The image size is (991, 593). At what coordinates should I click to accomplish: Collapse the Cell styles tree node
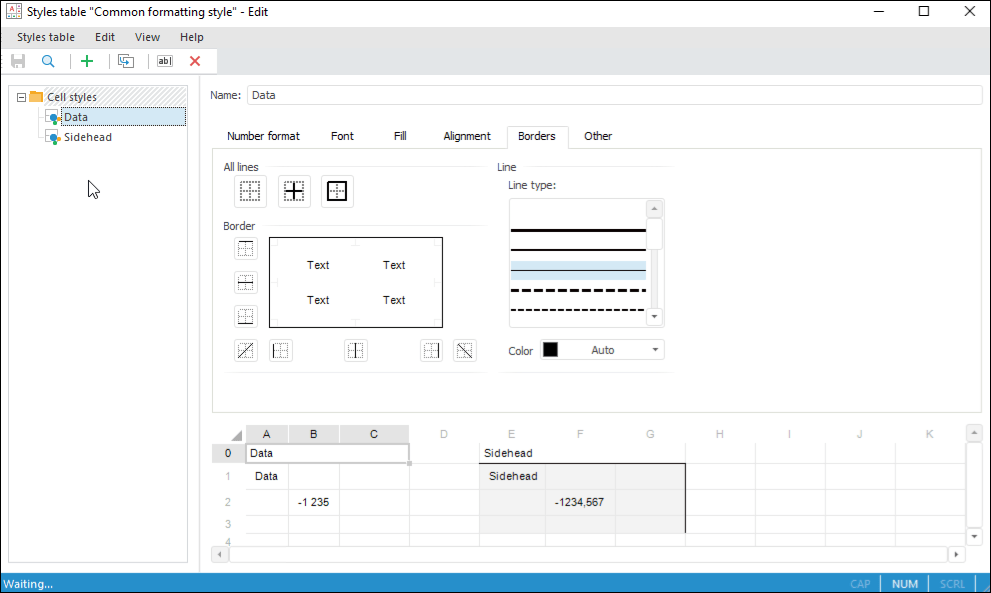click(22, 97)
